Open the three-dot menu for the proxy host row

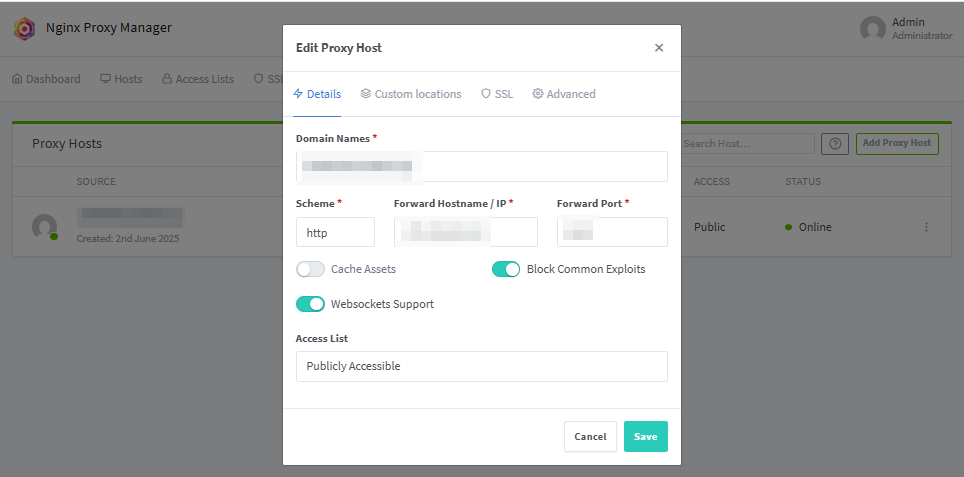[926, 227]
